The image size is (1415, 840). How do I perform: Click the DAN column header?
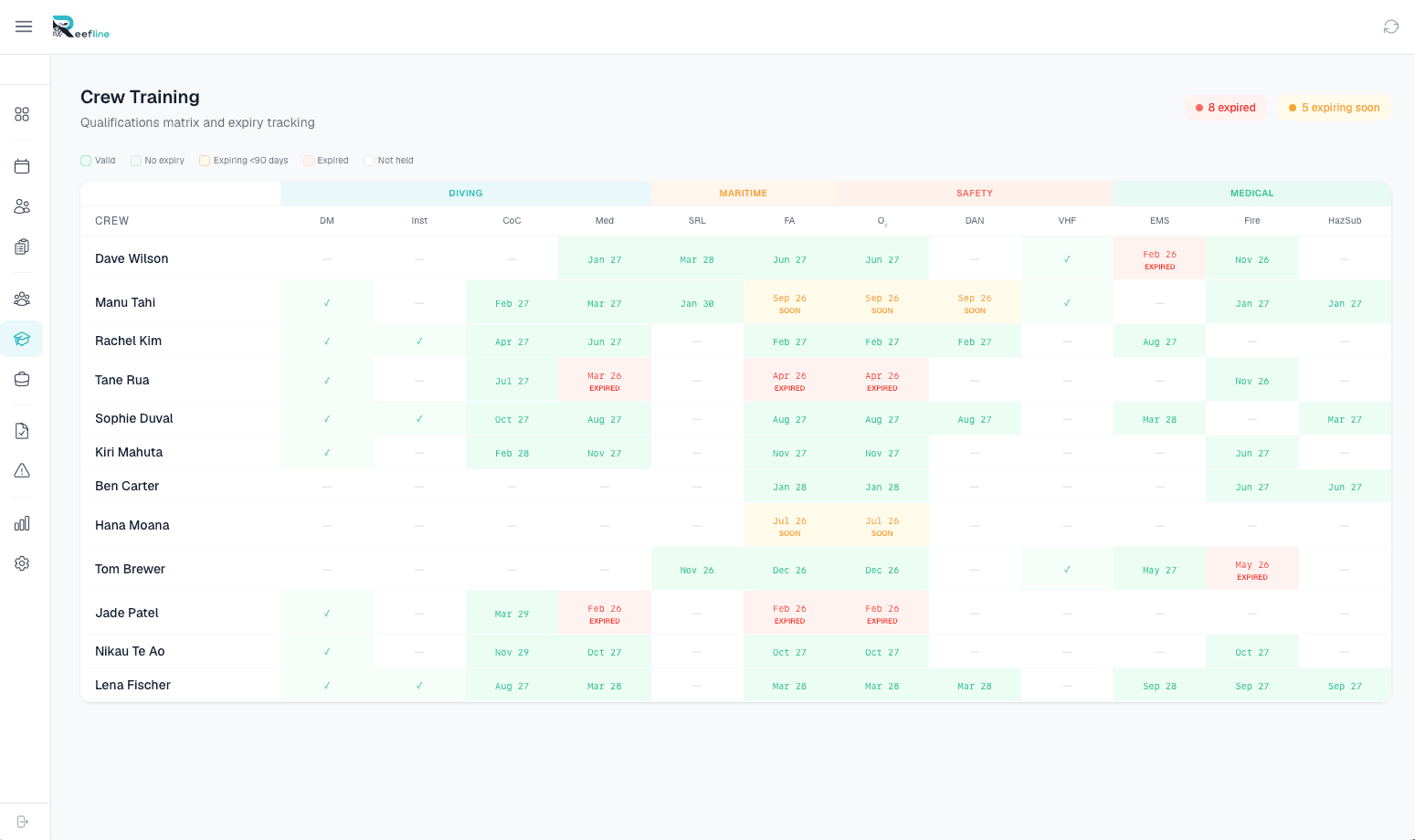click(975, 221)
